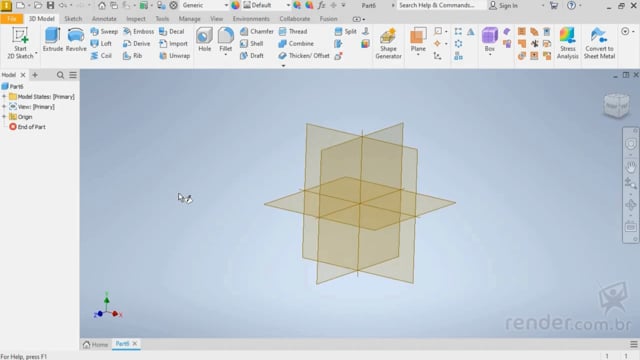
Task: Launch the Derive command
Action: [x=136, y=43]
